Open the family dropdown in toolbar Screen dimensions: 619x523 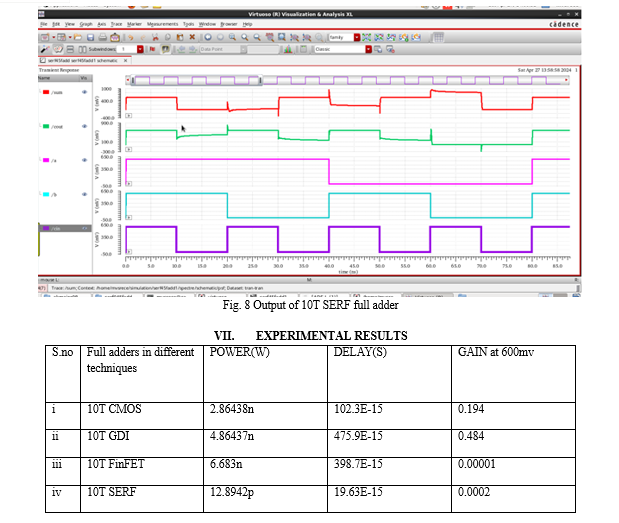coord(357,37)
